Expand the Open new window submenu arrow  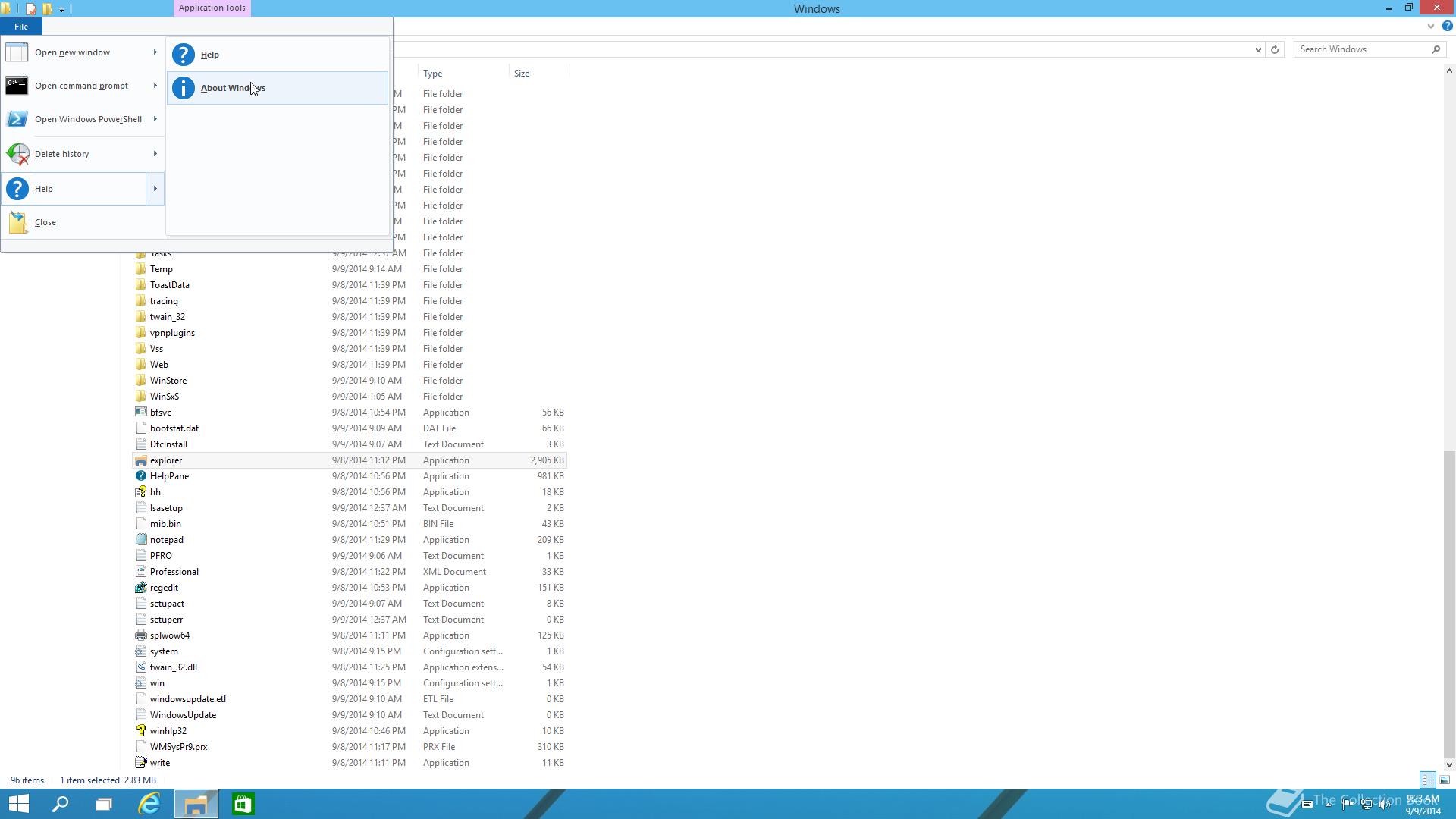click(155, 52)
